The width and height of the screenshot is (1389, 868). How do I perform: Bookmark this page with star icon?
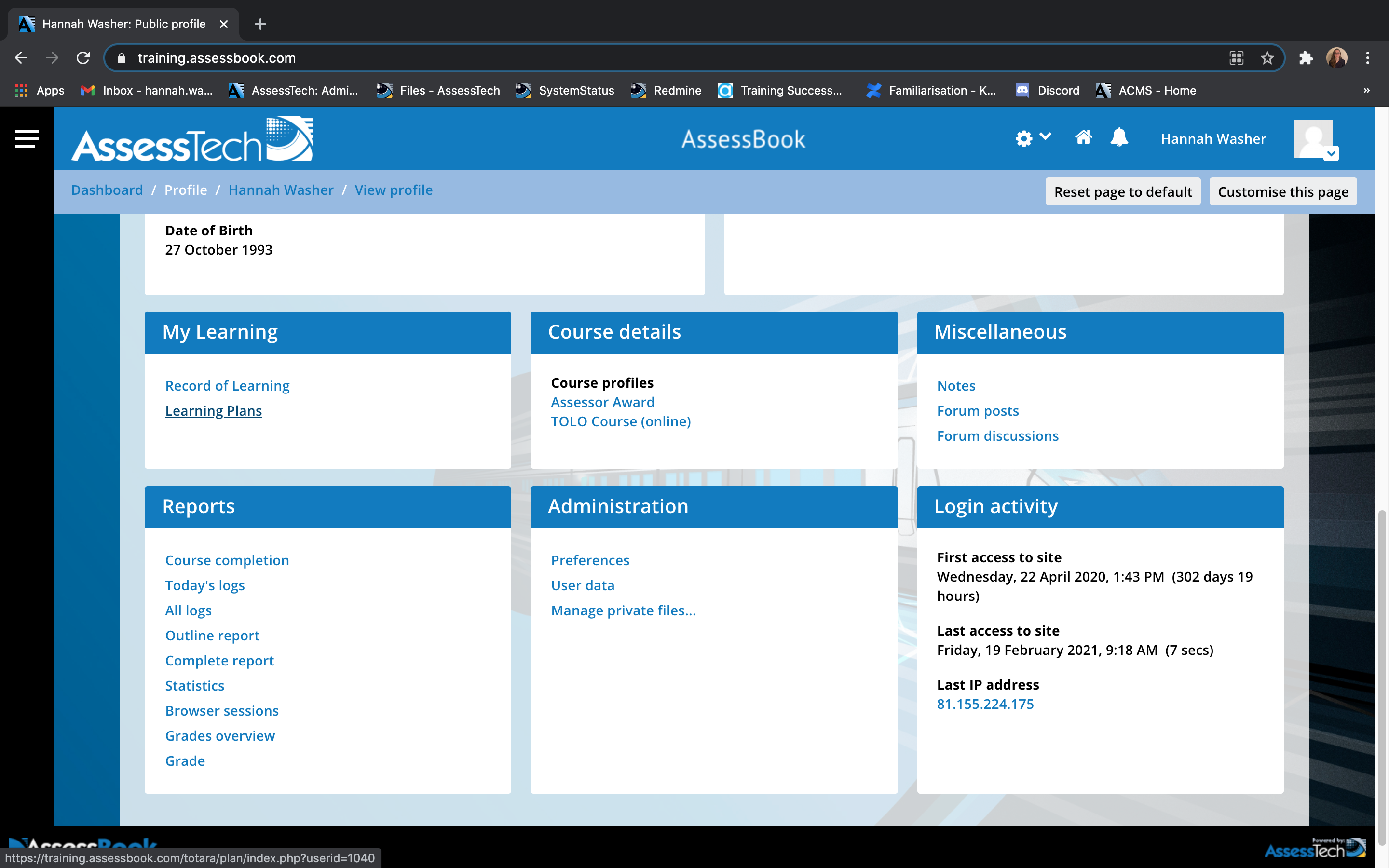(1267, 58)
